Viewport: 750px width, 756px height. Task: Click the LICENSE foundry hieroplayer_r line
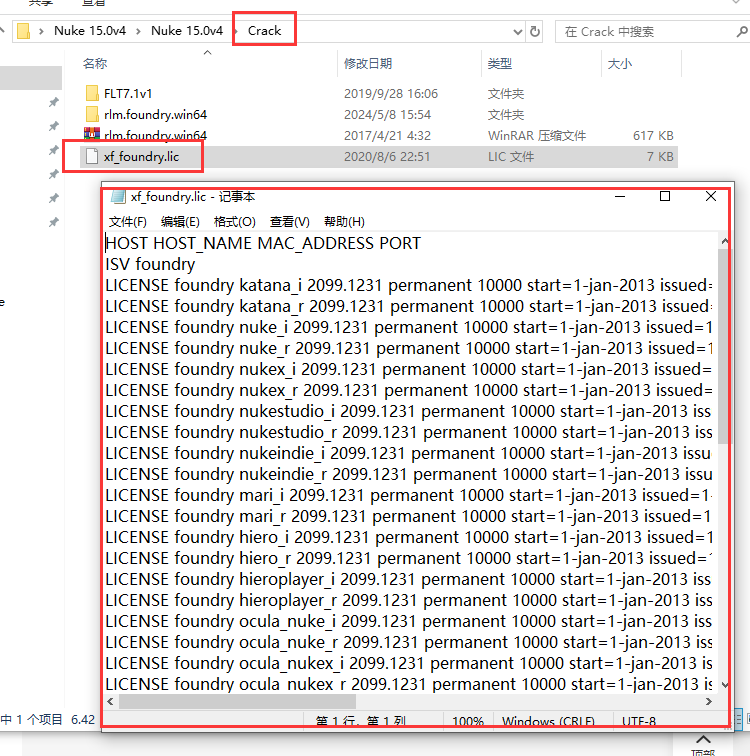(x=409, y=600)
